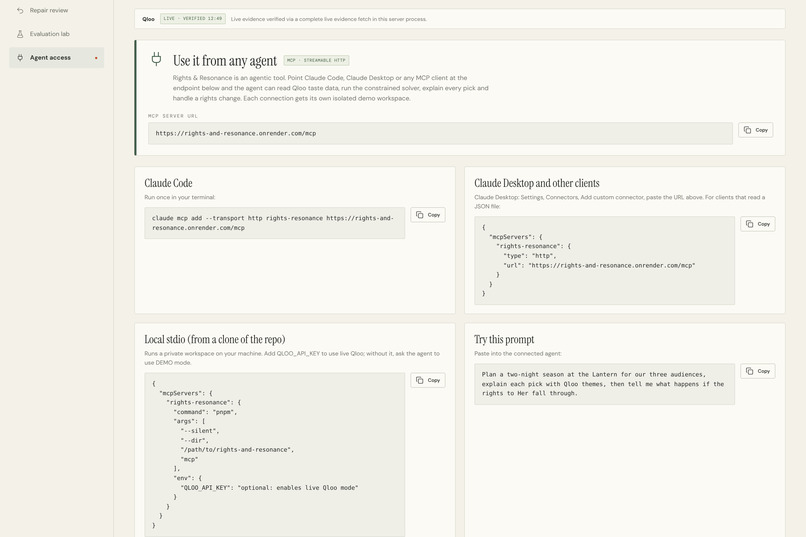Click the Run once in your terminal text

coord(179,197)
